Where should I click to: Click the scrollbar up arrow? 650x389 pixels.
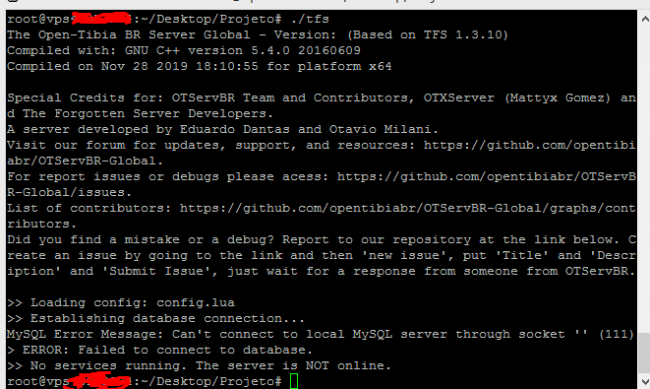click(644, 19)
